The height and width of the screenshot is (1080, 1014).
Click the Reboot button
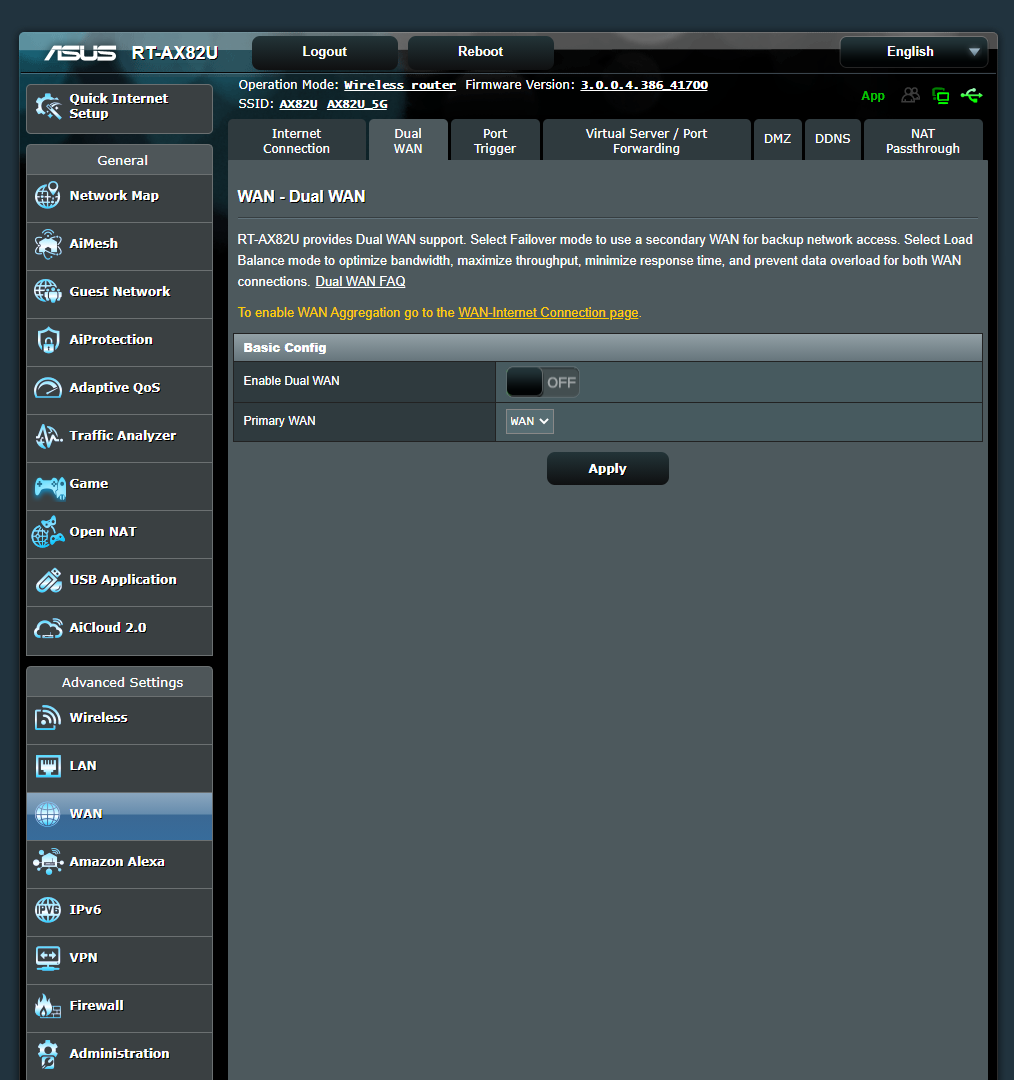click(x=480, y=52)
